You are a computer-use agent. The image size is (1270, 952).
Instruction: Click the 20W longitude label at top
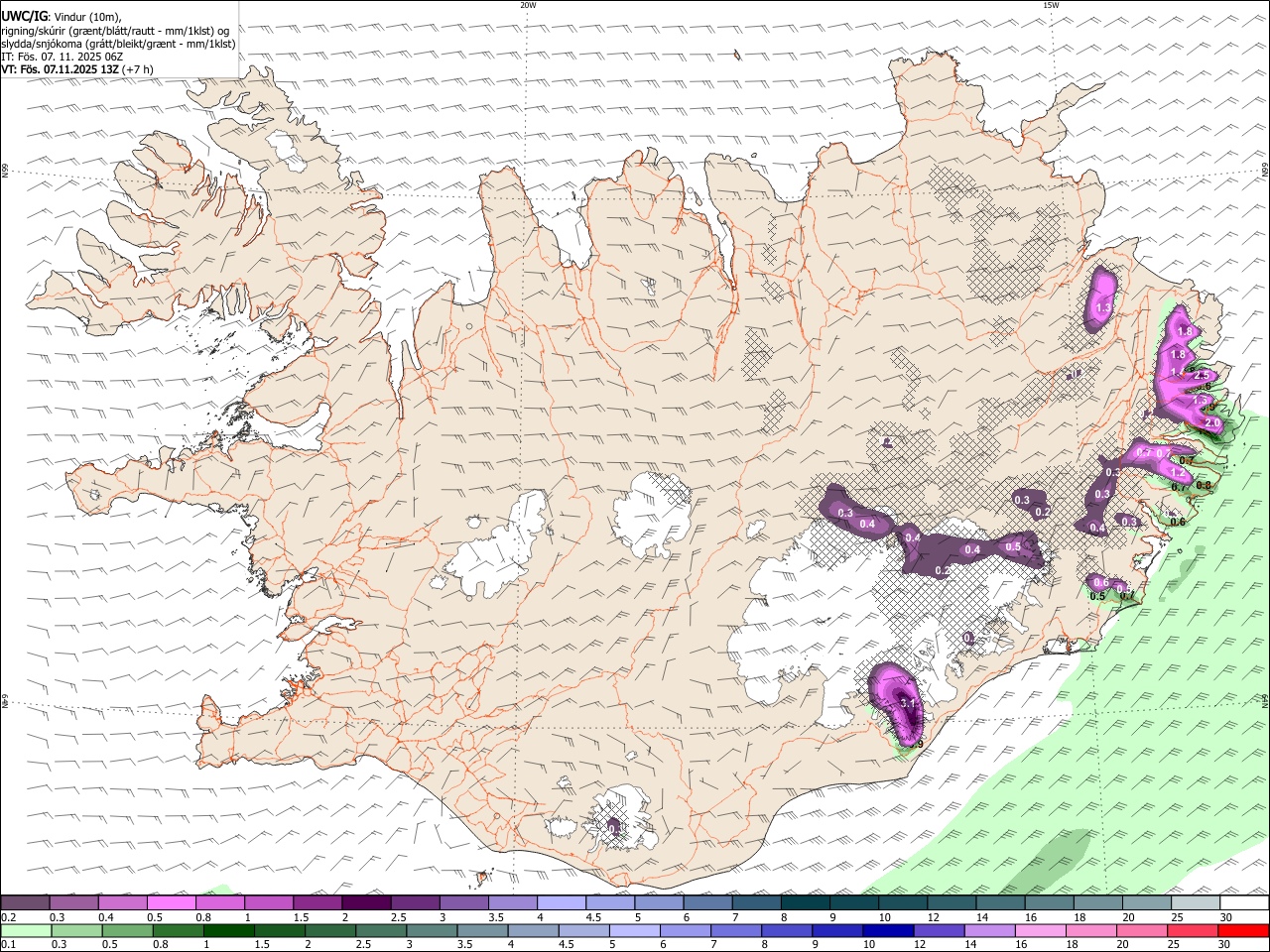point(528,5)
